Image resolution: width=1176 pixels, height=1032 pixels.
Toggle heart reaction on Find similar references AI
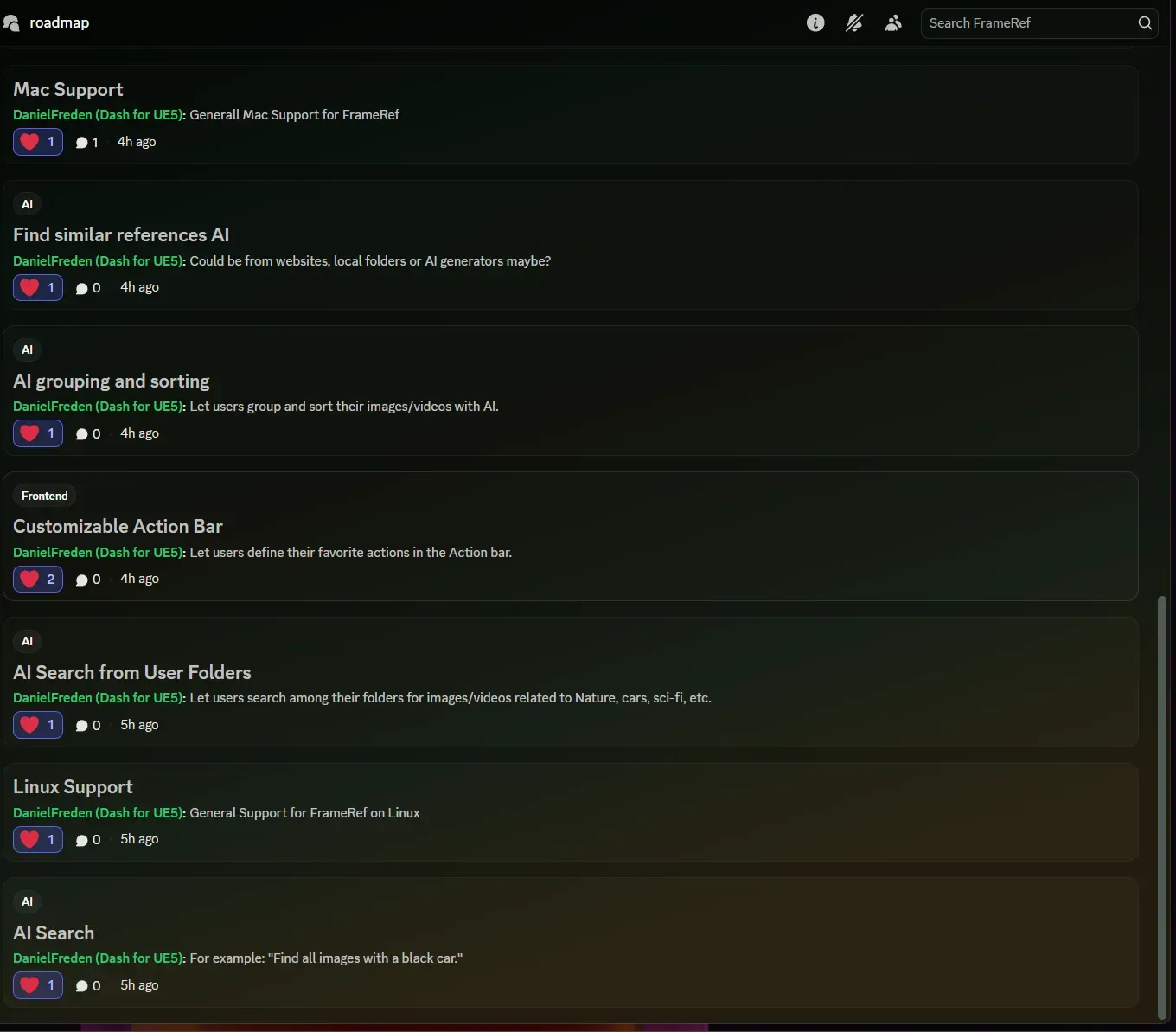(x=38, y=287)
